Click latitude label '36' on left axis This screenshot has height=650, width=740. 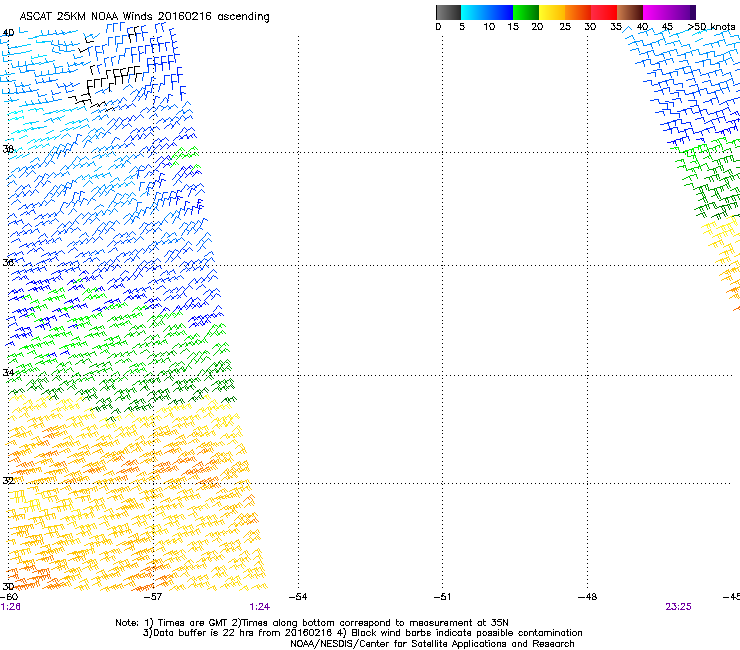pyautogui.click(x=8, y=262)
